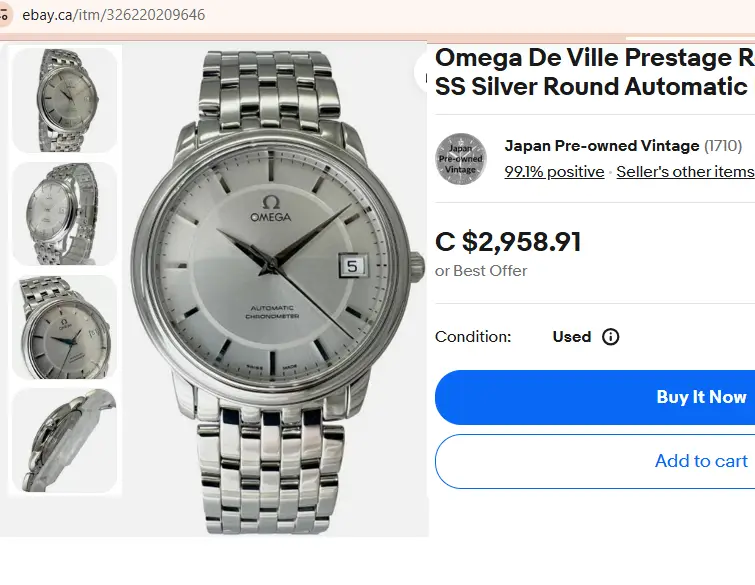Viewport: 755px width, 585px height.
Task: Show the third thumbnail with dial close-up
Action: (x=65, y=327)
